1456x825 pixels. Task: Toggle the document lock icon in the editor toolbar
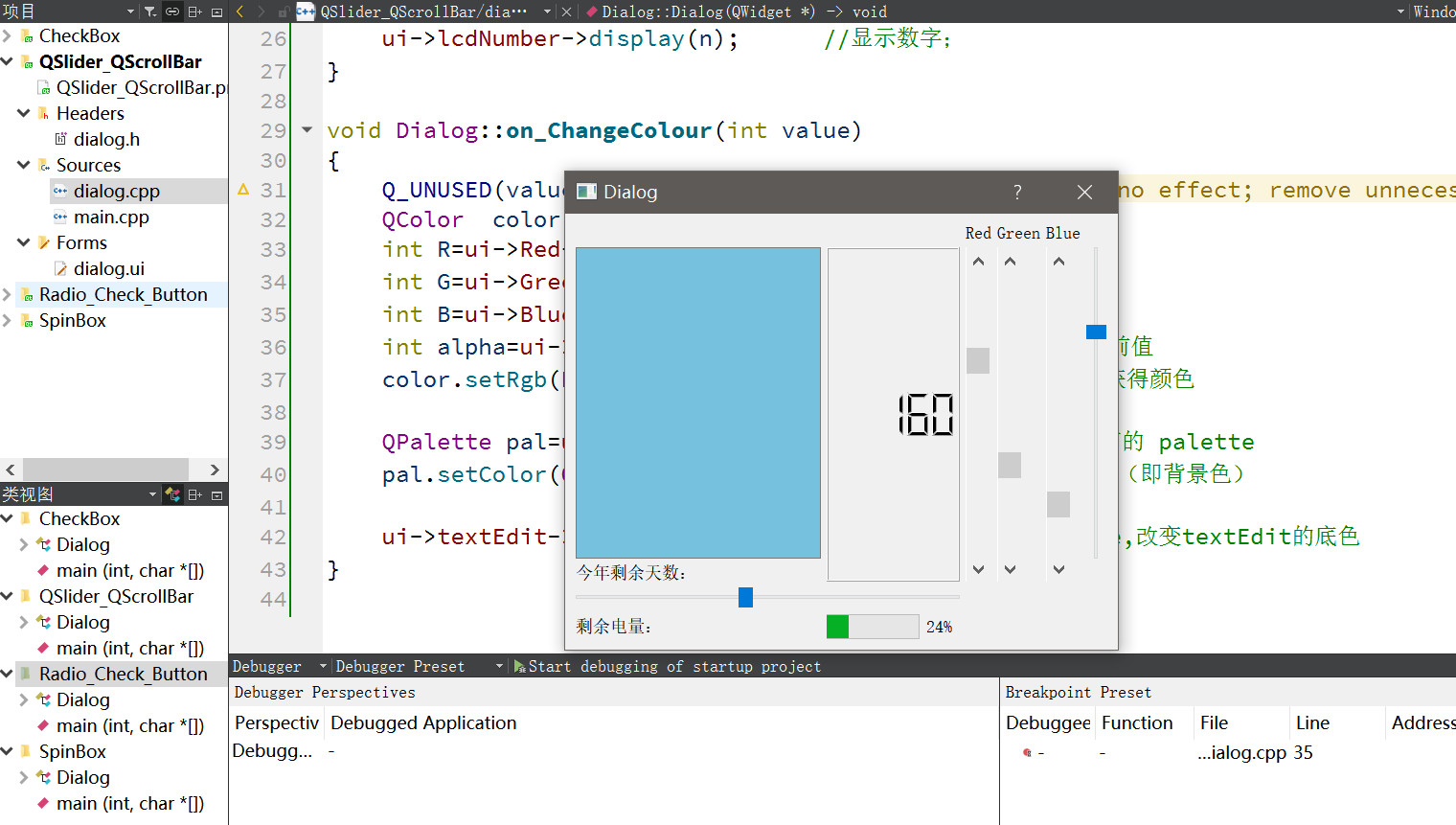284,11
